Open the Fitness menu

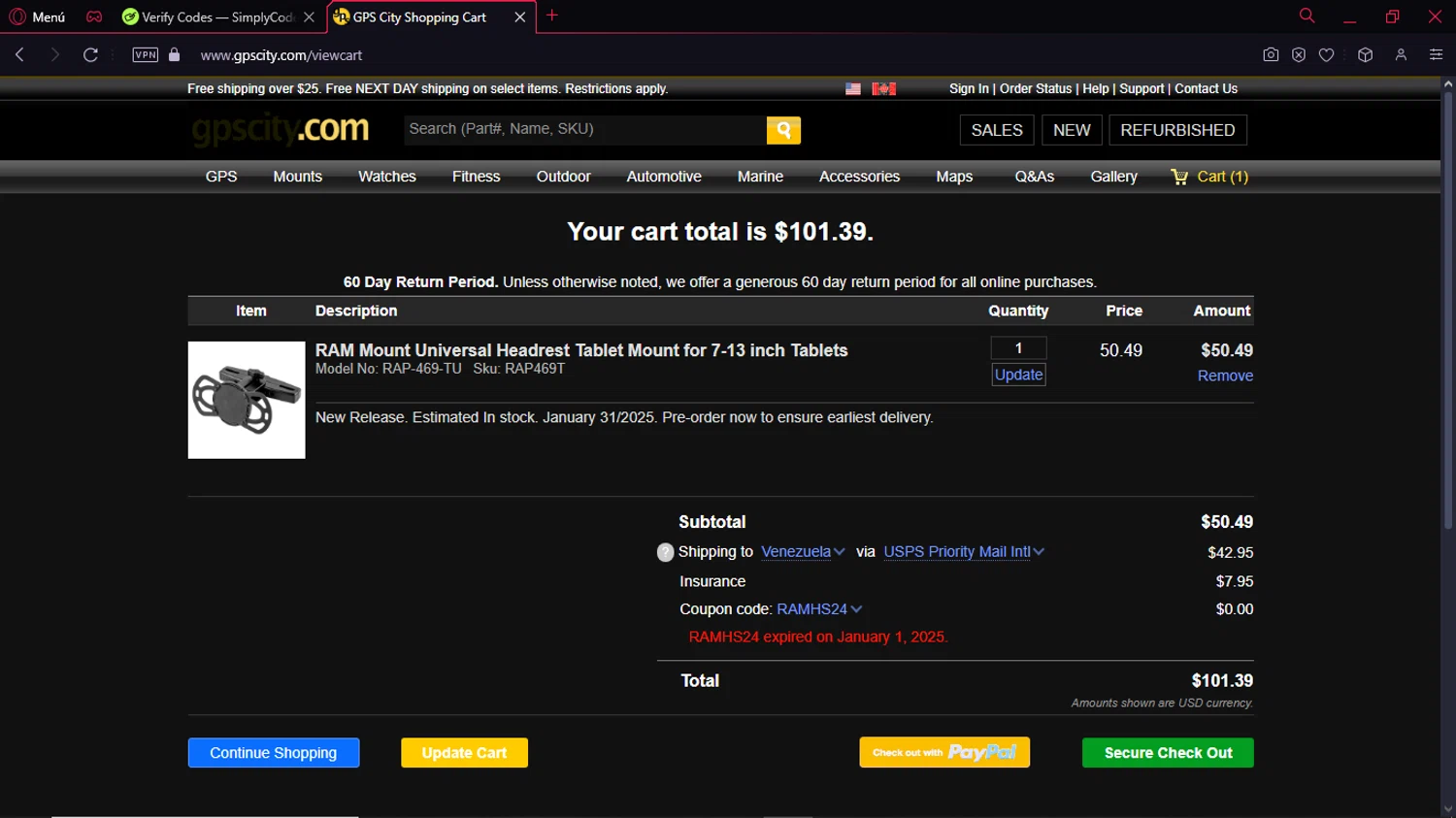tap(476, 177)
